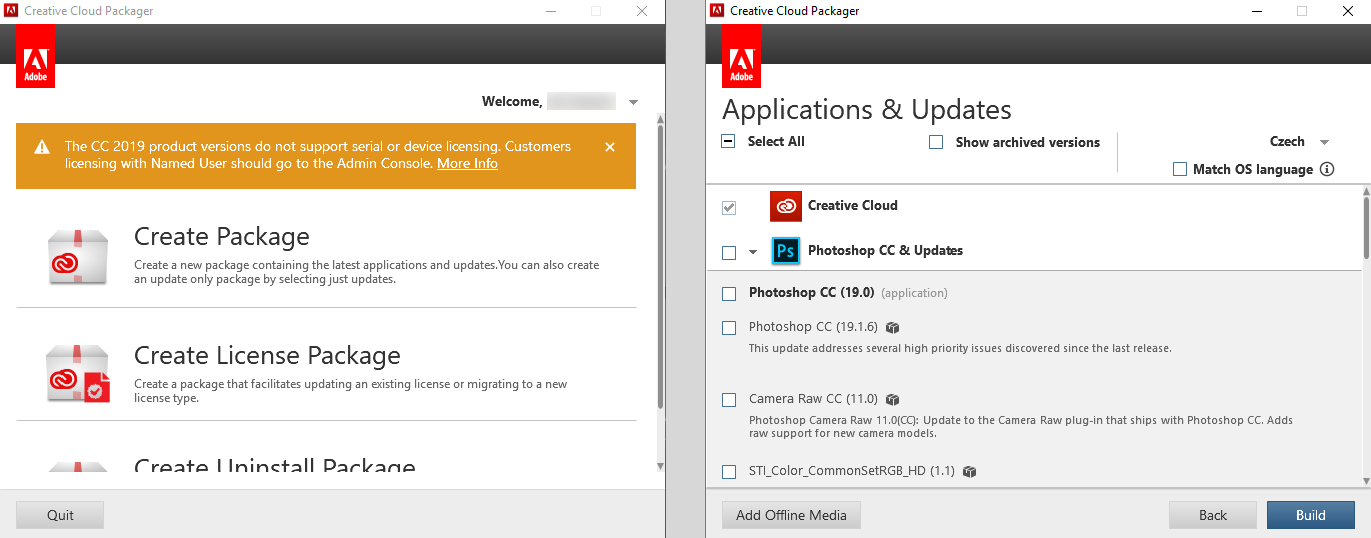
Task: Go back with the Back button
Action: click(x=1212, y=515)
